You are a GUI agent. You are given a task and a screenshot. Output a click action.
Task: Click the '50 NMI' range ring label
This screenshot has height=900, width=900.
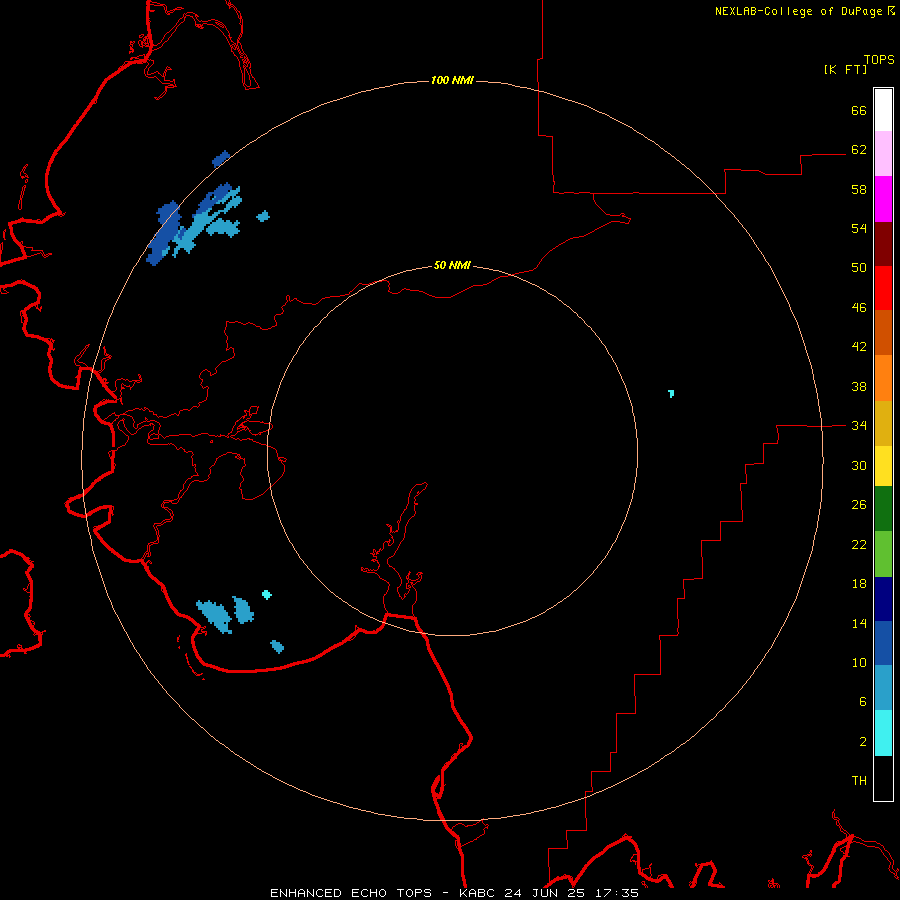(452, 265)
